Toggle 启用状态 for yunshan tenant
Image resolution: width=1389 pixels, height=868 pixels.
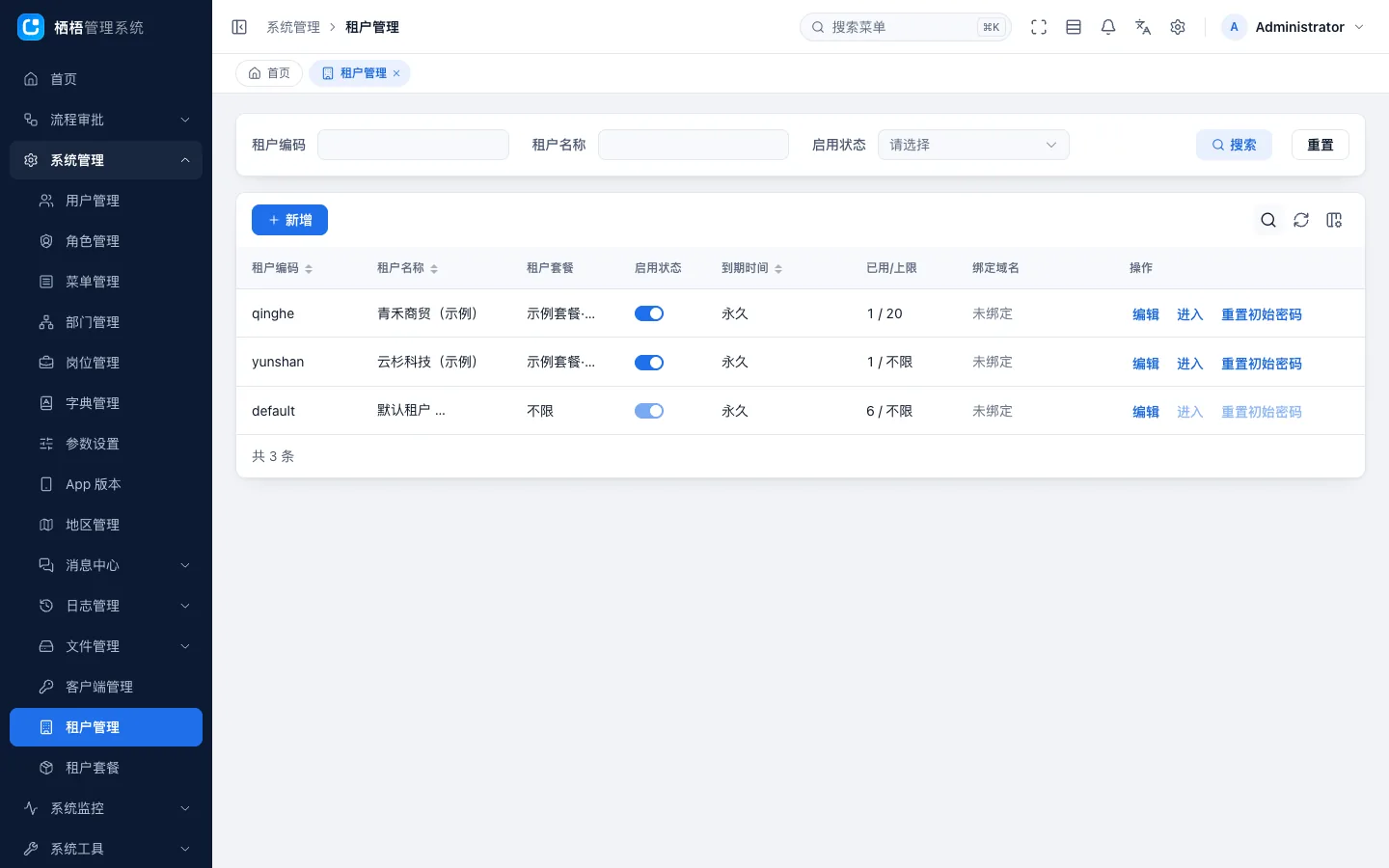[x=649, y=363]
